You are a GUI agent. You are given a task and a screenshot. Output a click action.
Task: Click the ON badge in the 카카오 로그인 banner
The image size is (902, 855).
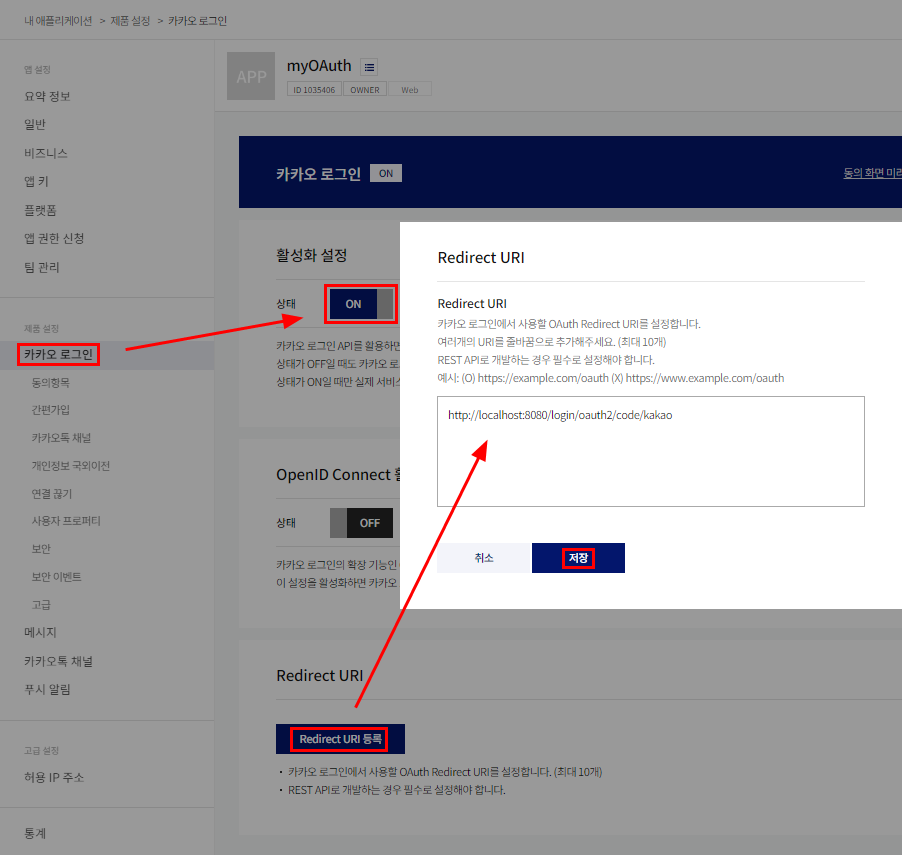click(x=386, y=173)
